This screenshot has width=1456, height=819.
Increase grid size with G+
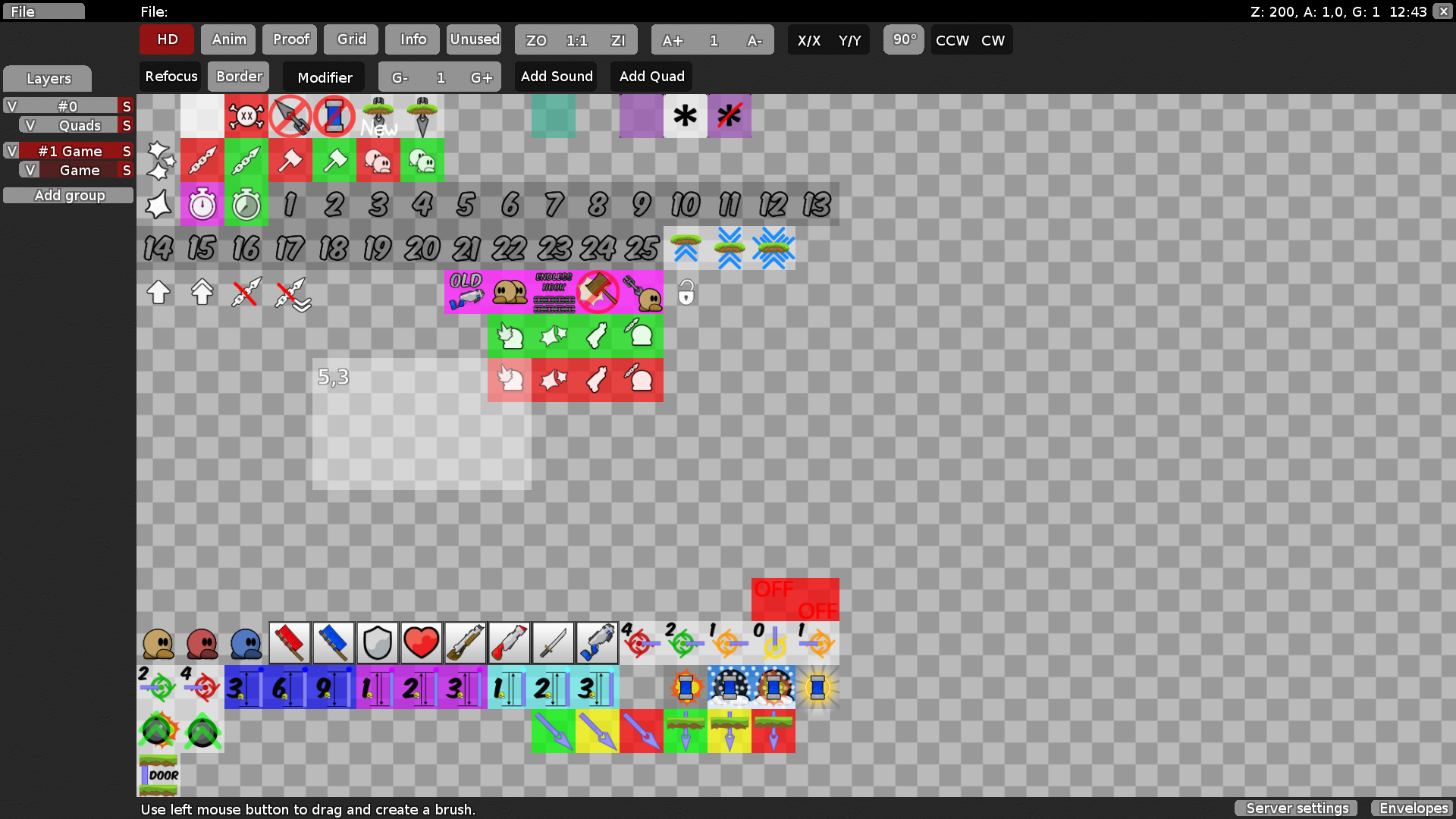(482, 77)
